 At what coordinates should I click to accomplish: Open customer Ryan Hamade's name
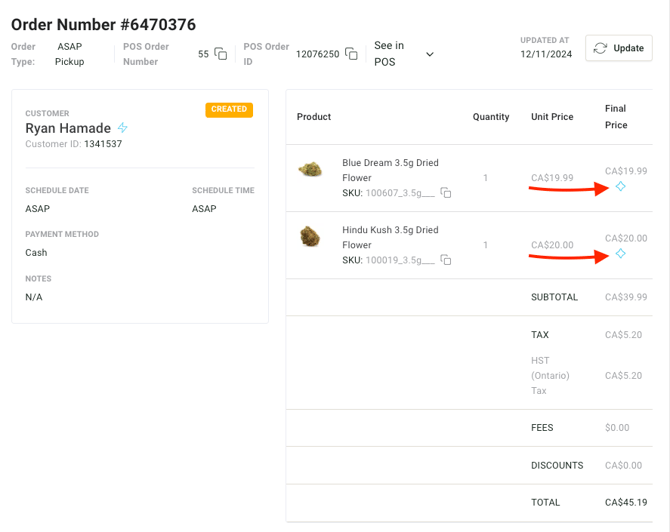pos(68,128)
